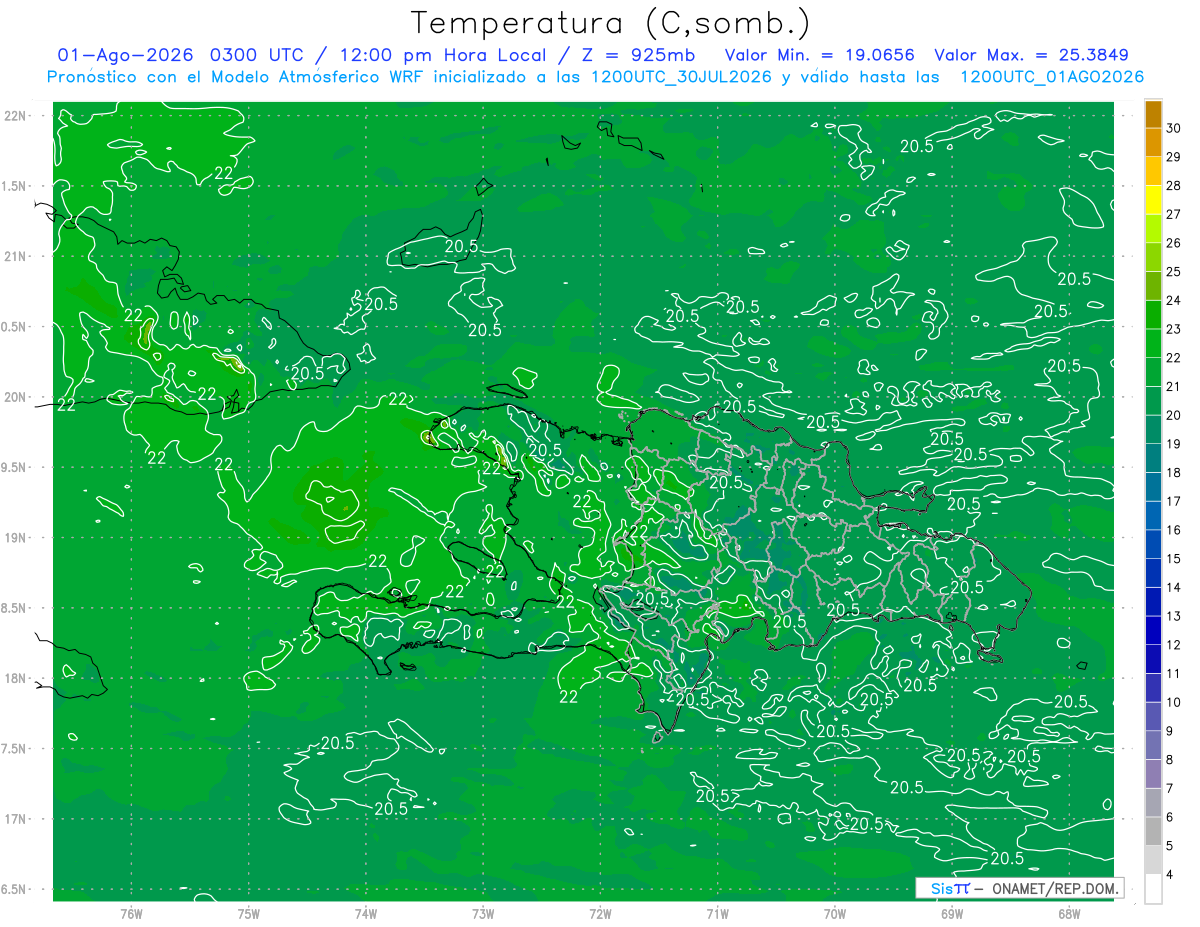
Task: Click the blue colorbar segment between 14 and 15
Action: (x=1153, y=573)
